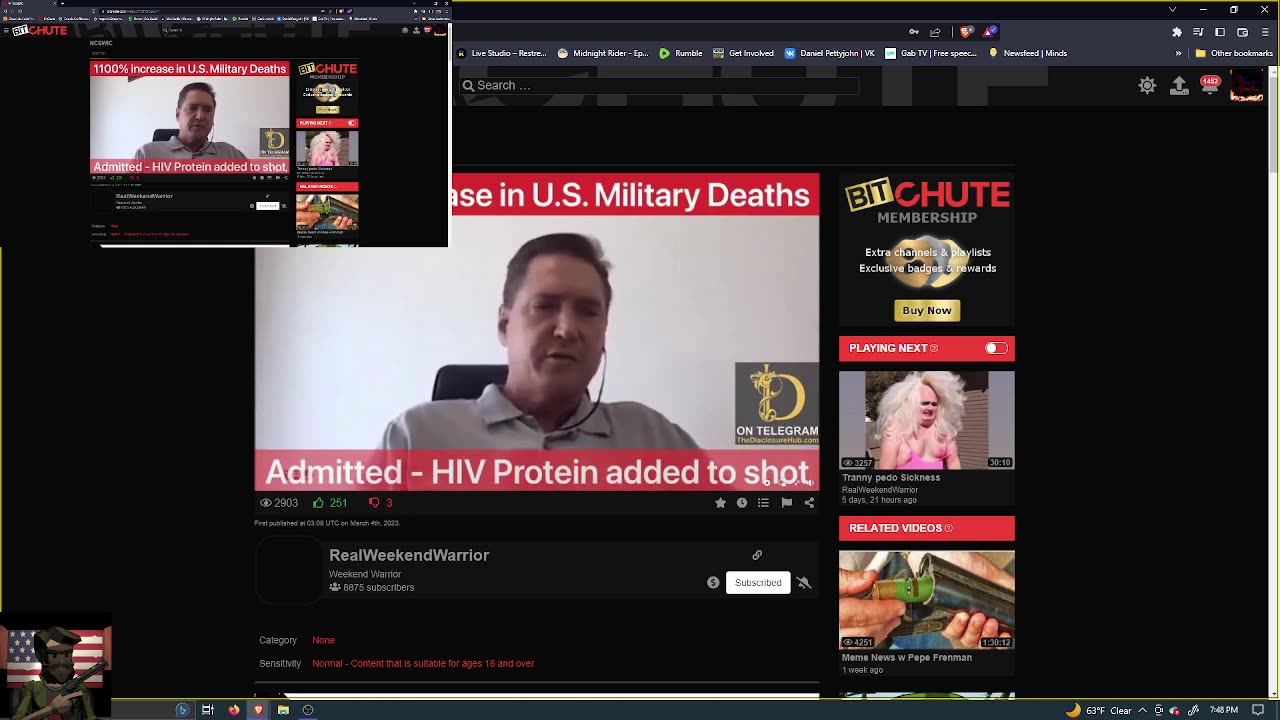Open Task View on taskbar

point(208,710)
